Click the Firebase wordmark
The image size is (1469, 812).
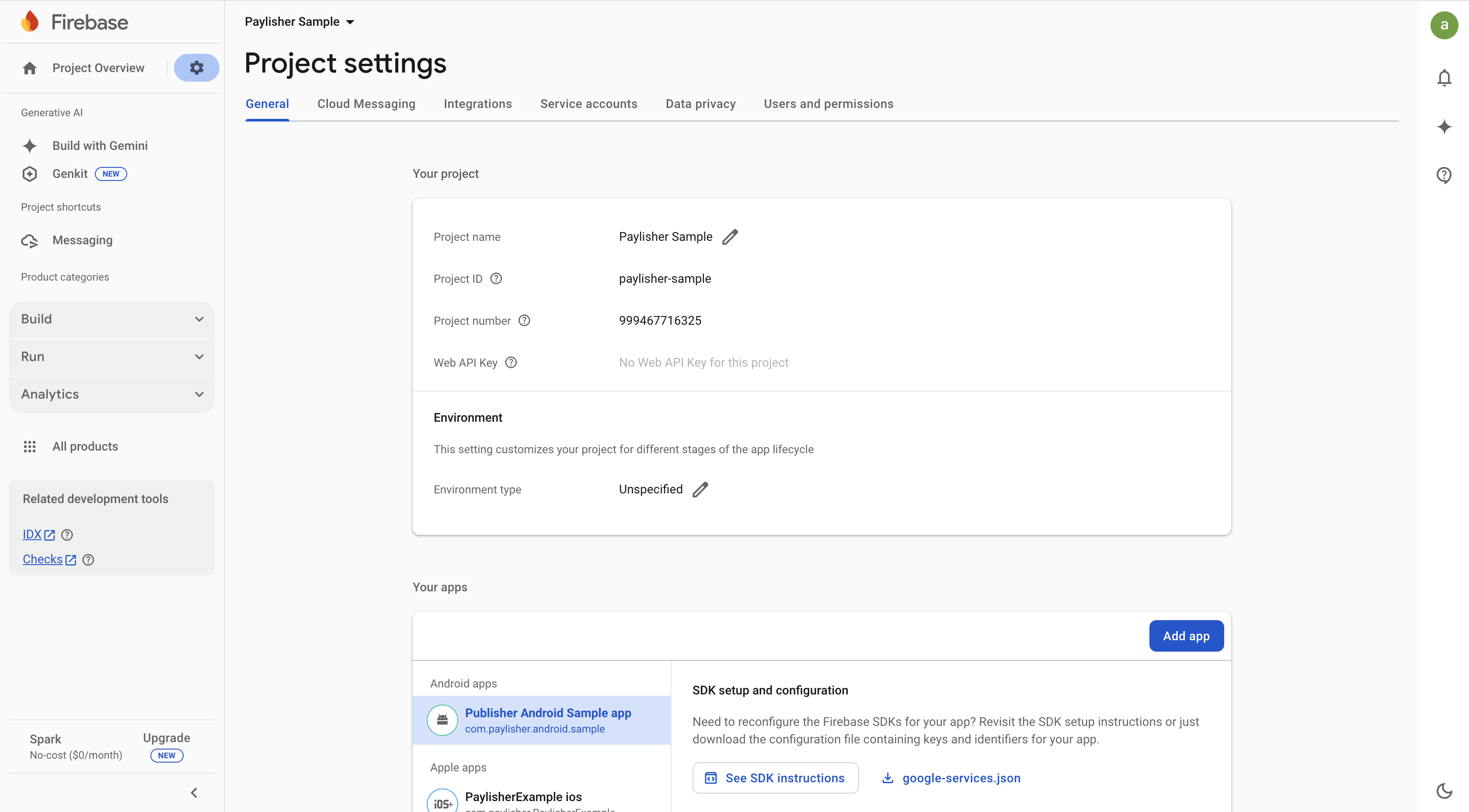point(90,22)
